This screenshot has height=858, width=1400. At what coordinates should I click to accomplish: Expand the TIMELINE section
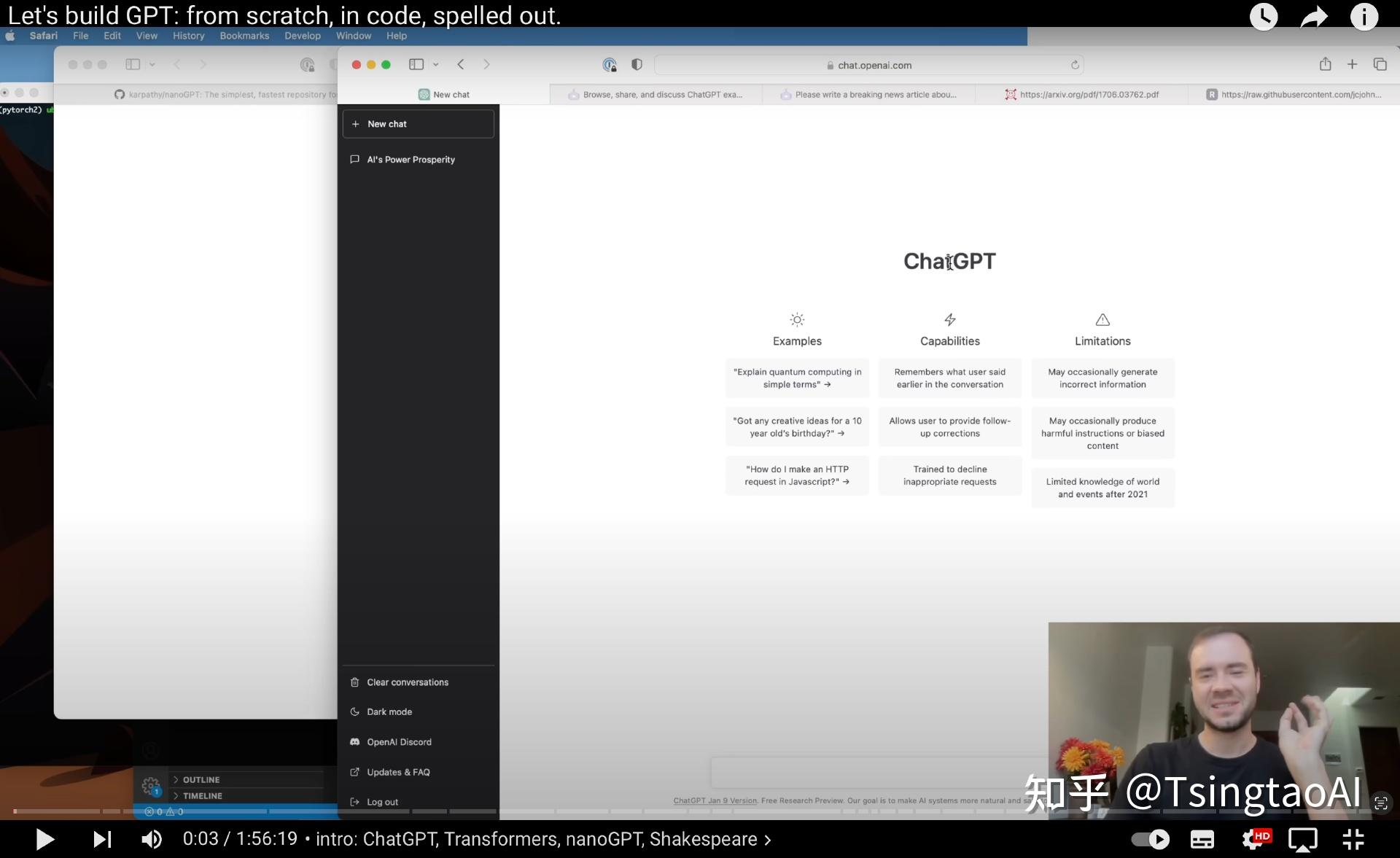[202, 795]
